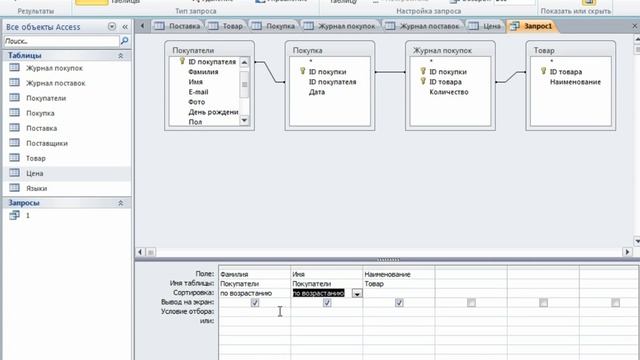Select ID покупателя field in Покупатели box

click(212, 62)
